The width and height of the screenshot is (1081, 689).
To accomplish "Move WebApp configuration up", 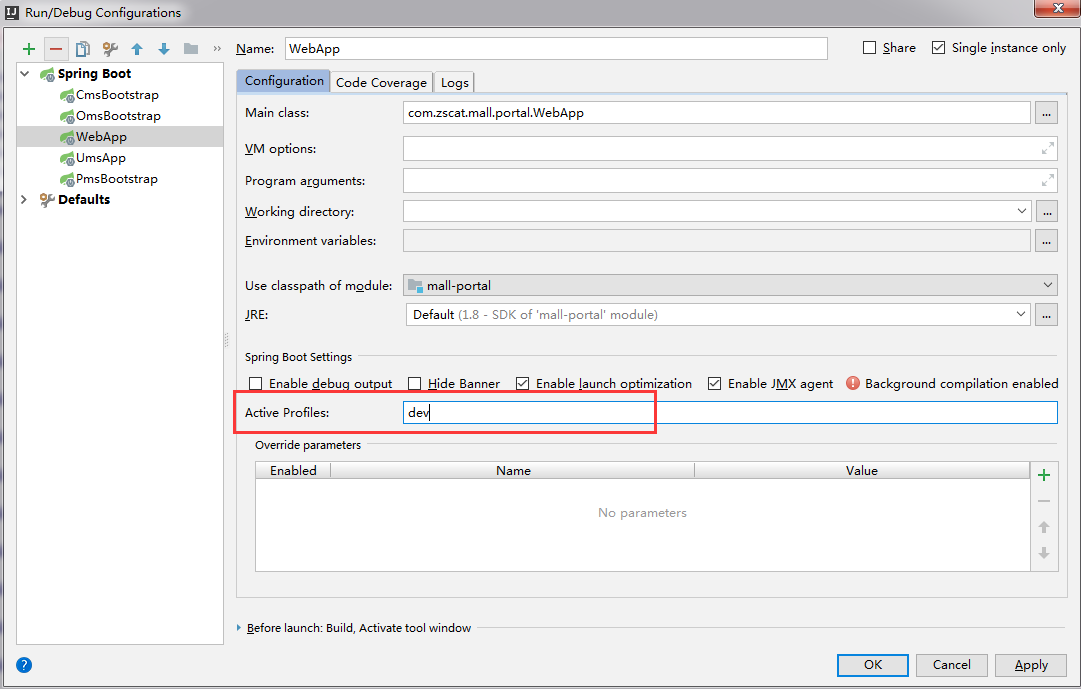I will (x=137, y=47).
